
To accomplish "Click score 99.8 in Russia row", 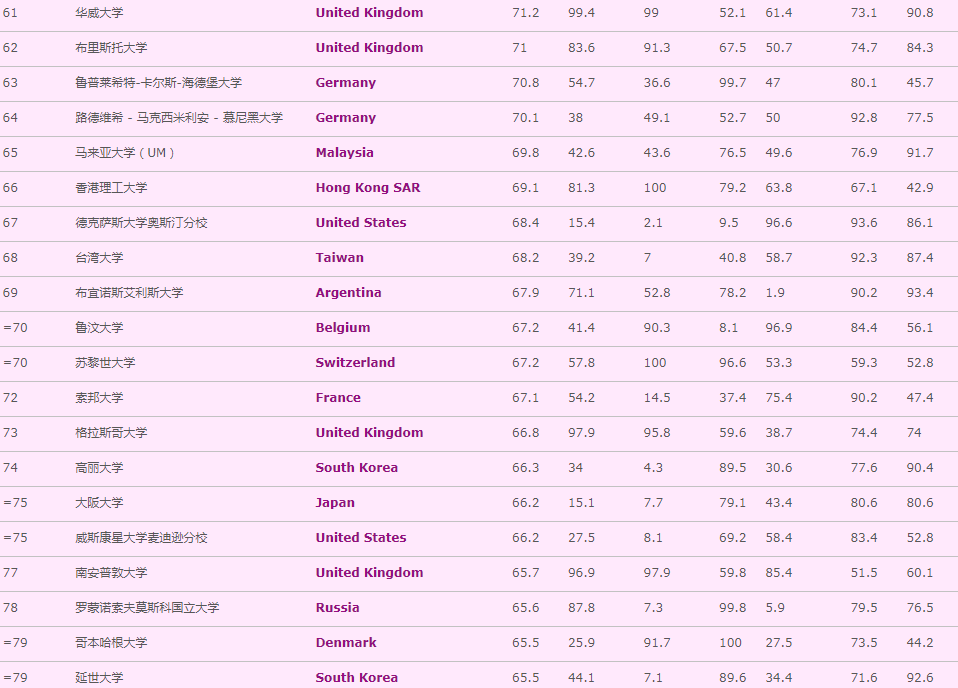I will coord(733,607).
